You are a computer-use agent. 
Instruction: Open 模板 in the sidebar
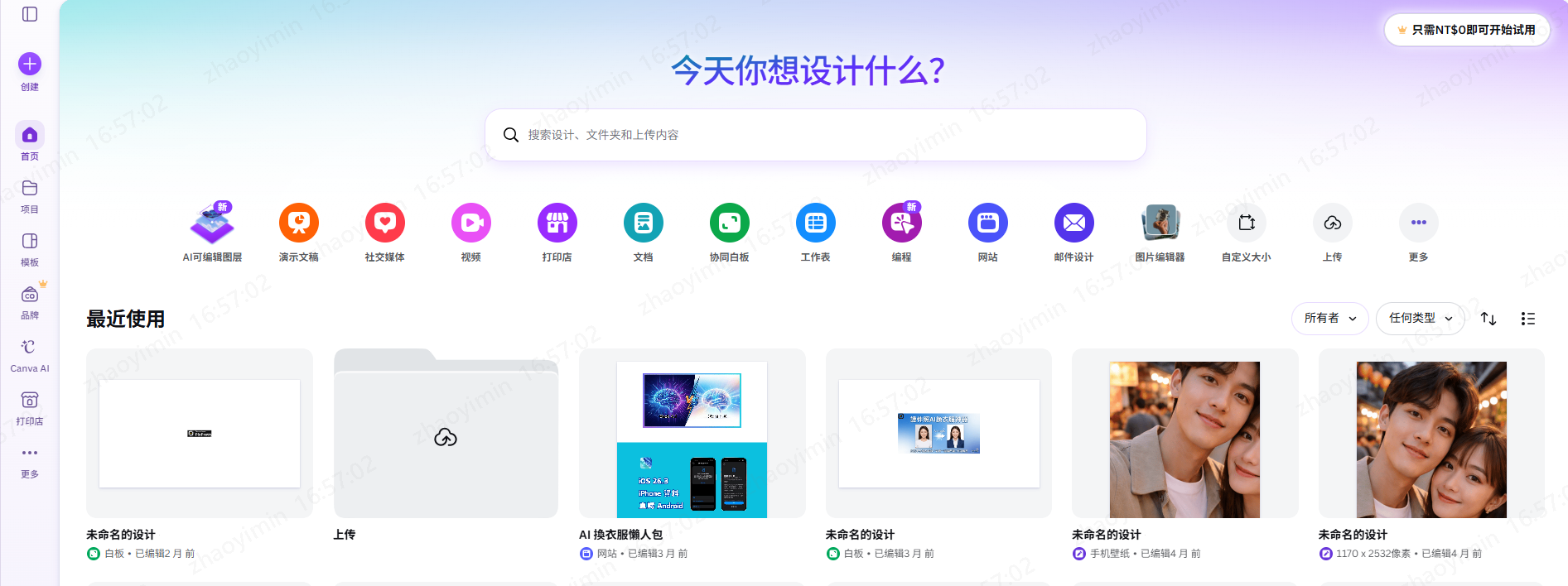point(30,248)
